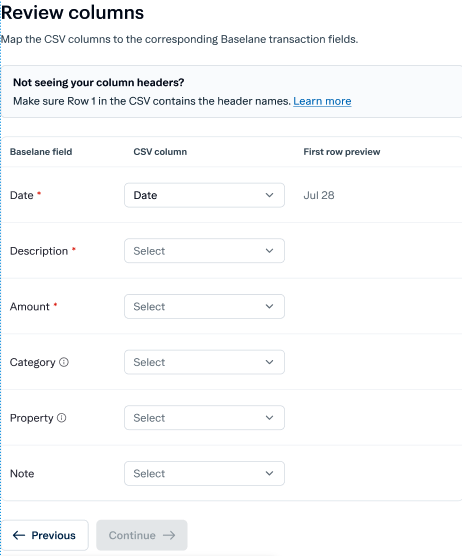Open the Amount Select dropdown
The image size is (462, 556).
(x=204, y=306)
